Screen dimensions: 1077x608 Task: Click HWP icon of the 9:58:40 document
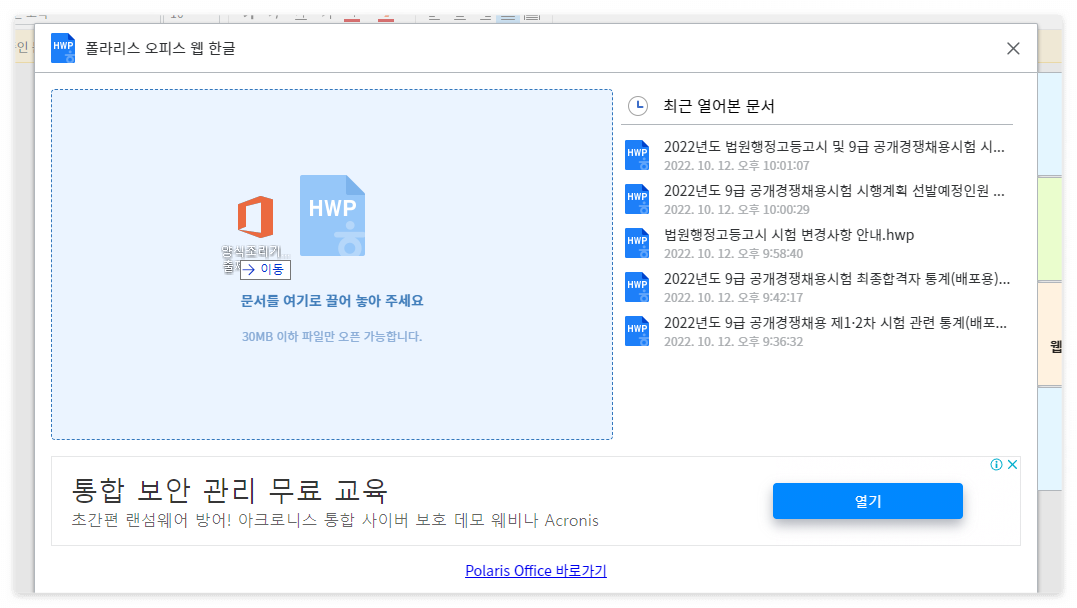[637, 243]
